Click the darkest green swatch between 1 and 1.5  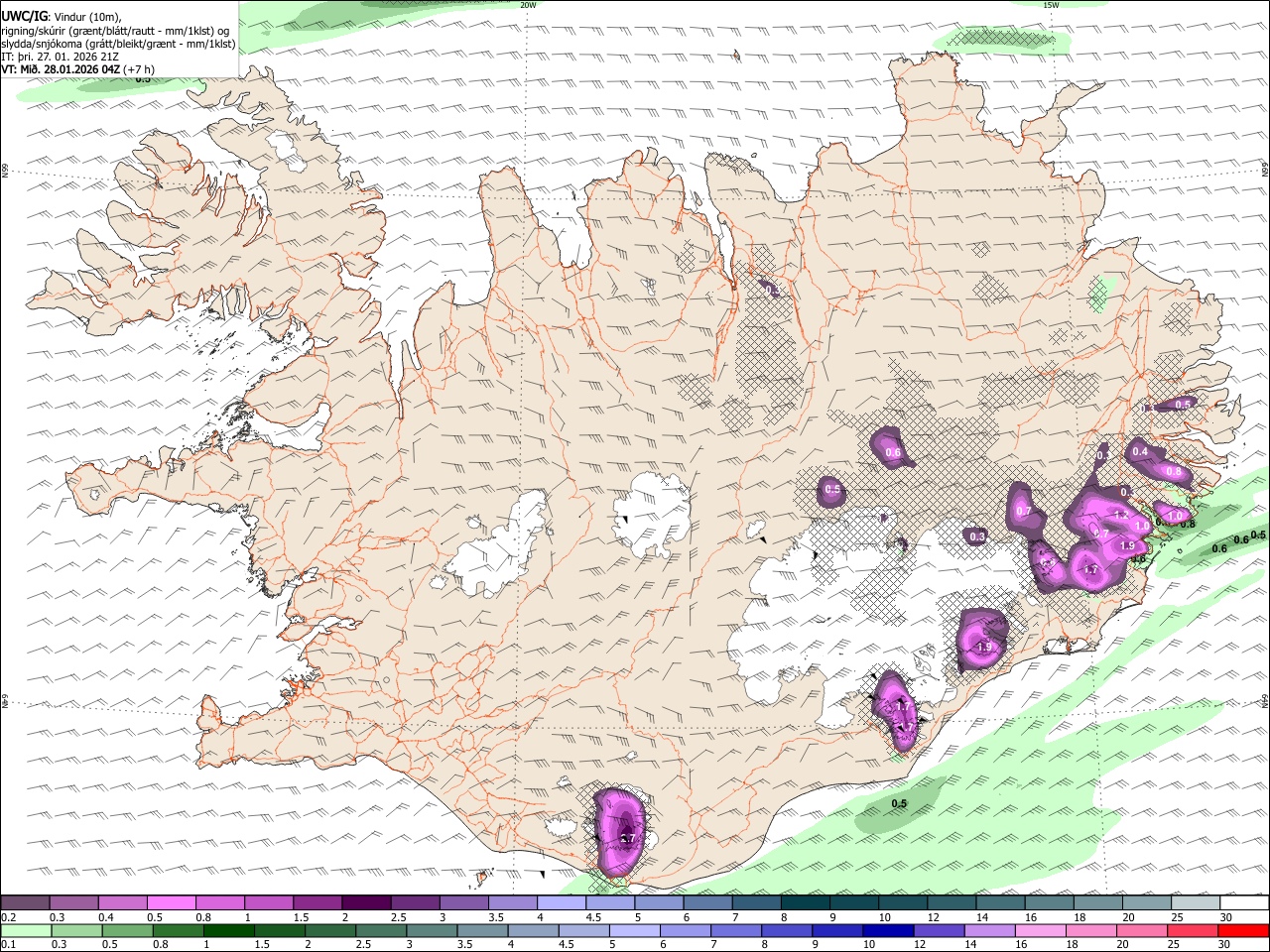(229, 931)
